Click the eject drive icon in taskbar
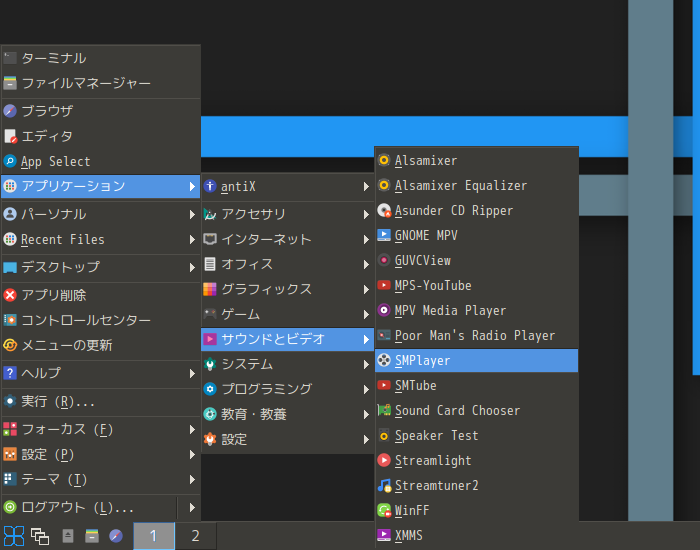700x550 pixels. coord(68,536)
